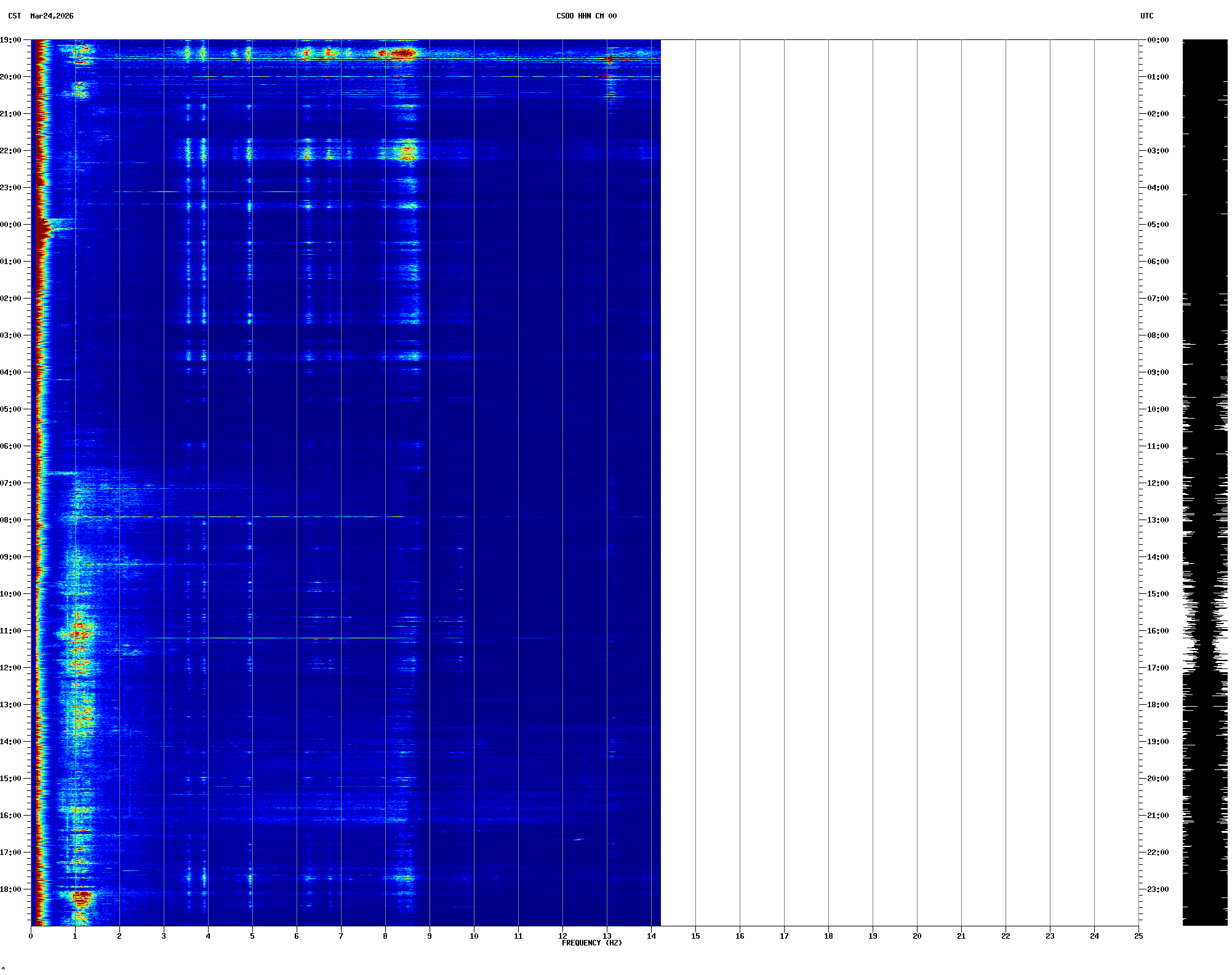Click the 0 Hz frequency tick label
The height and width of the screenshot is (975, 1232).
coord(31,936)
